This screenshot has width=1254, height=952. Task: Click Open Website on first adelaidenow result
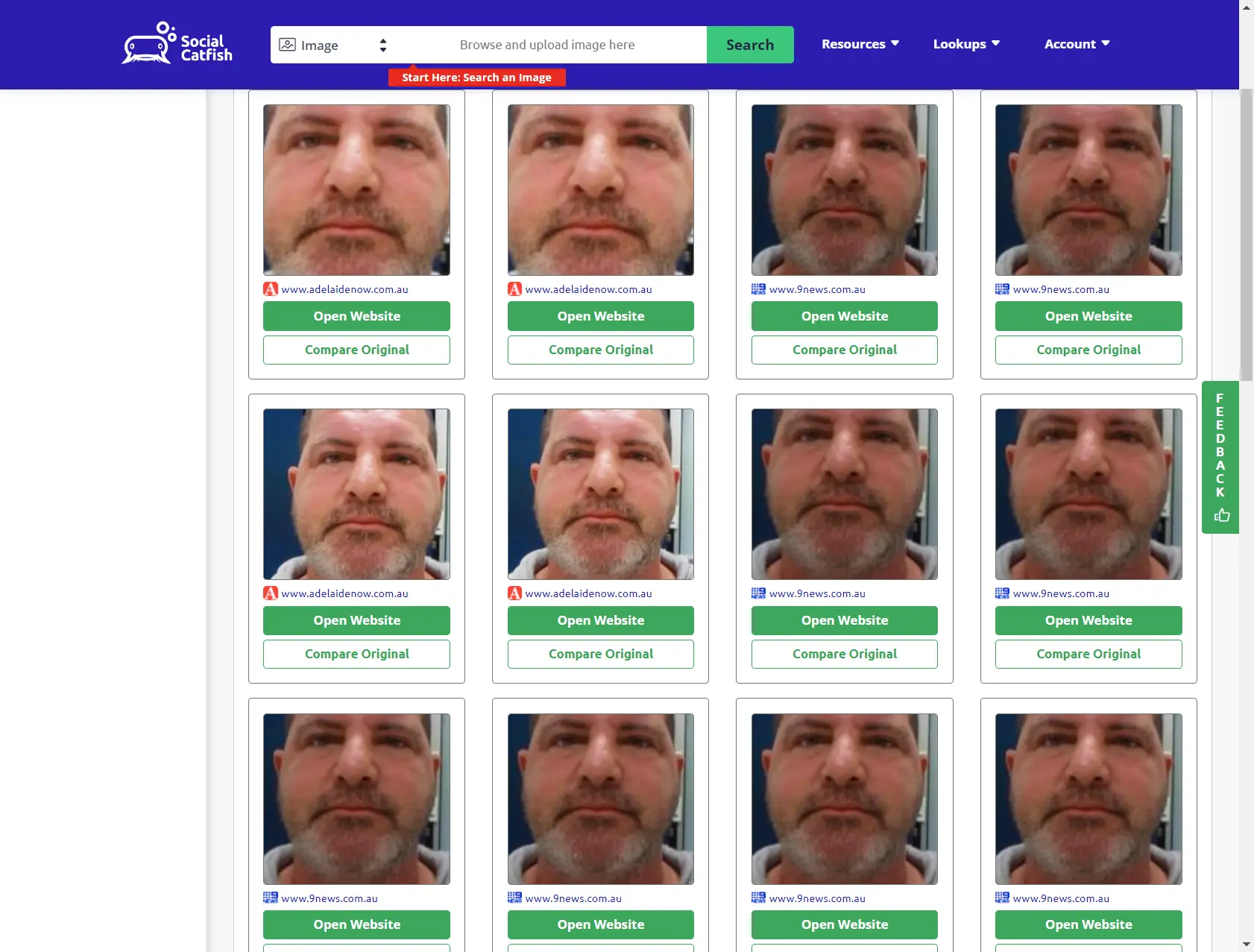pos(356,316)
